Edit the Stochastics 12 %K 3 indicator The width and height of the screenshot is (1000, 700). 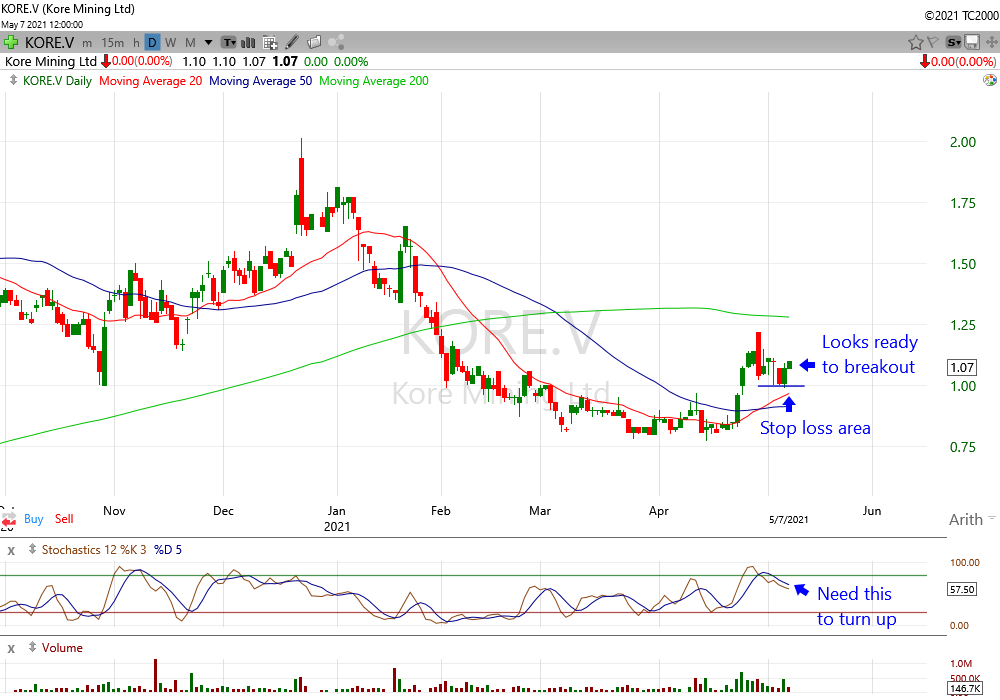point(94,550)
